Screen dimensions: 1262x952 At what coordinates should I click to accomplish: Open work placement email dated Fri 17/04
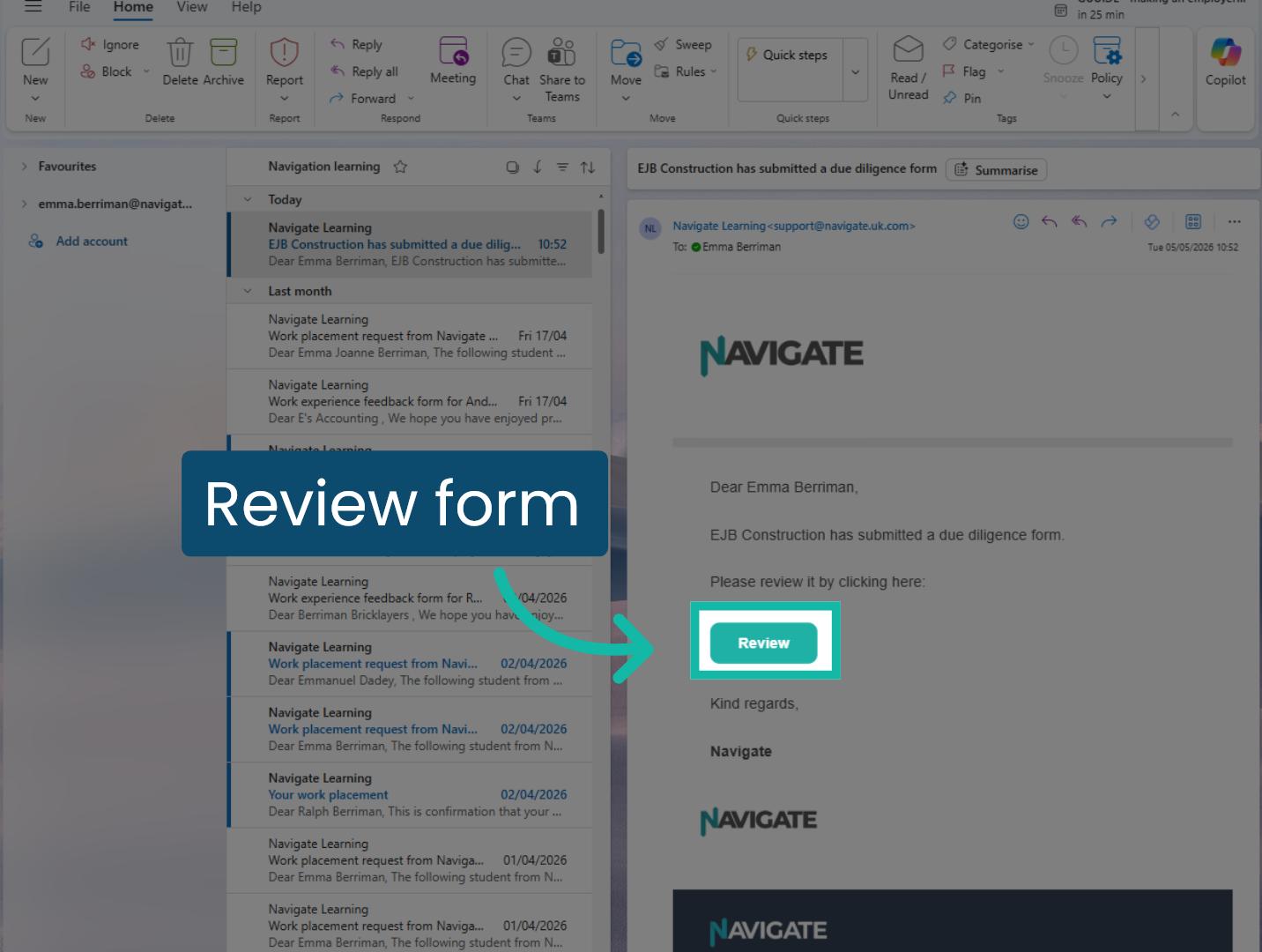(410, 336)
